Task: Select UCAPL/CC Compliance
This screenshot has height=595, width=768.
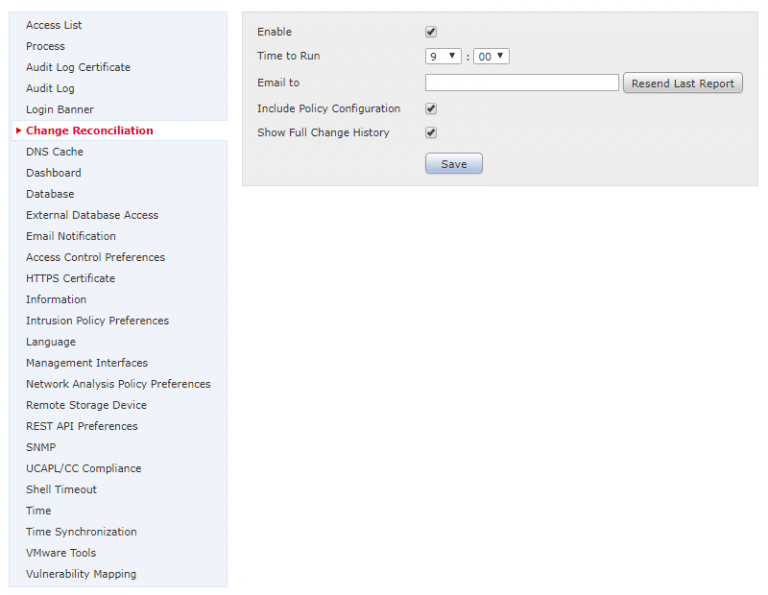Action: pyautogui.click(x=84, y=468)
